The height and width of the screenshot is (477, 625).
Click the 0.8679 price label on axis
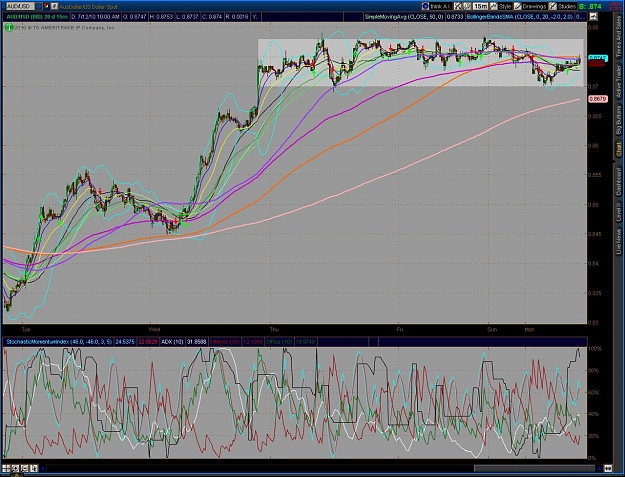(598, 99)
